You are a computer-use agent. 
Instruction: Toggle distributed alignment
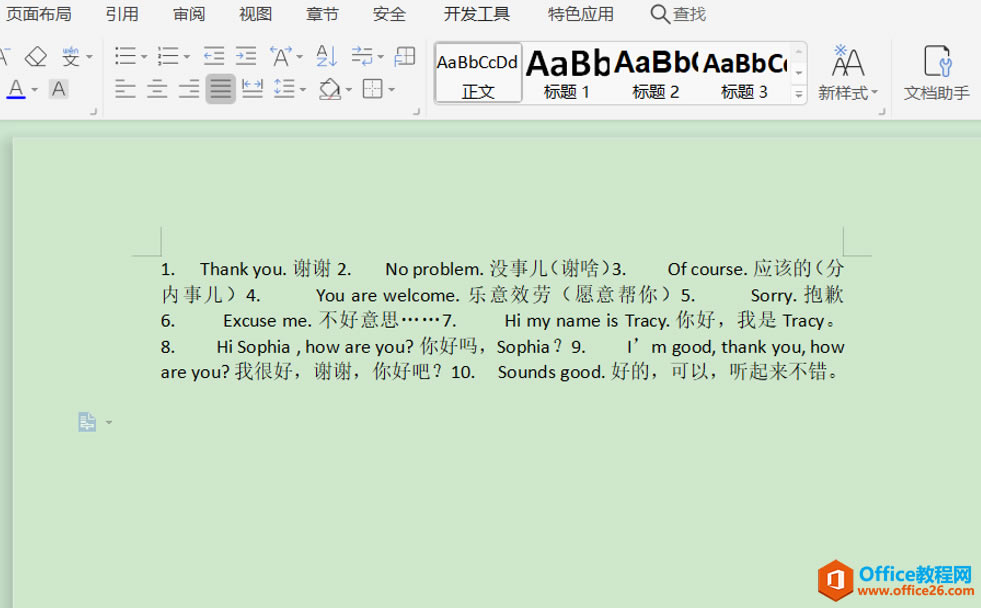point(252,89)
